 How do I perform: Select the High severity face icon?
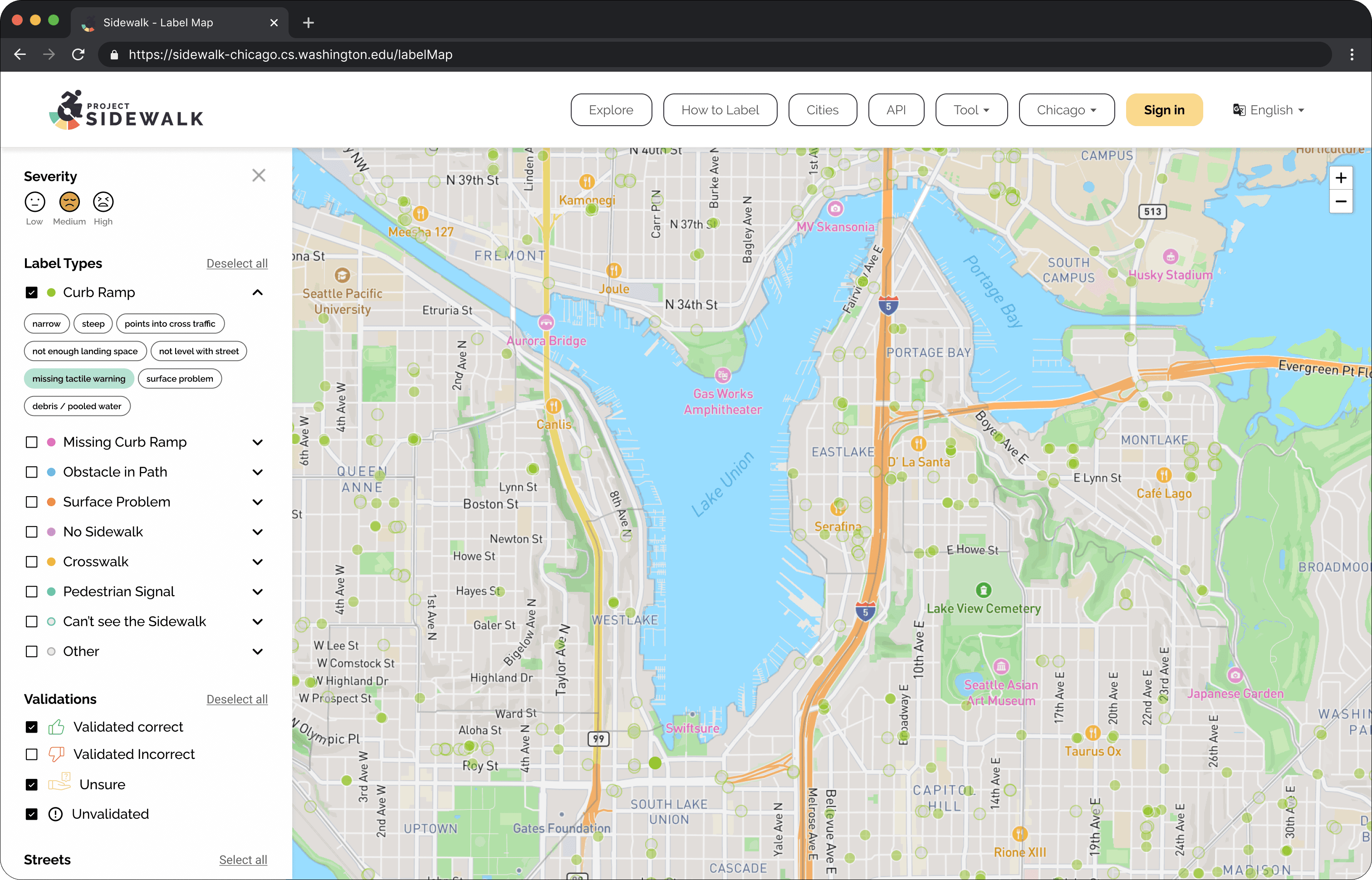tap(103, 202)
